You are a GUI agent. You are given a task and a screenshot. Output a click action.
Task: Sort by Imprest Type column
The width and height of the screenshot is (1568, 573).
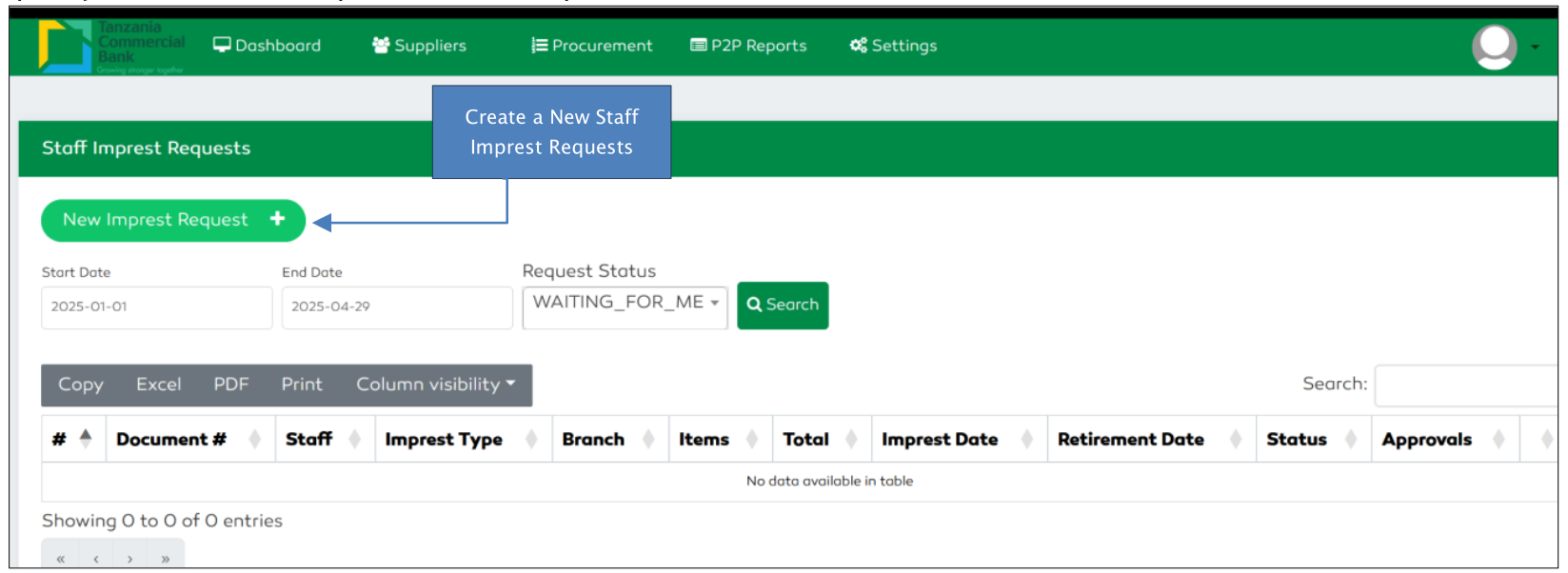tap(464, 439)
